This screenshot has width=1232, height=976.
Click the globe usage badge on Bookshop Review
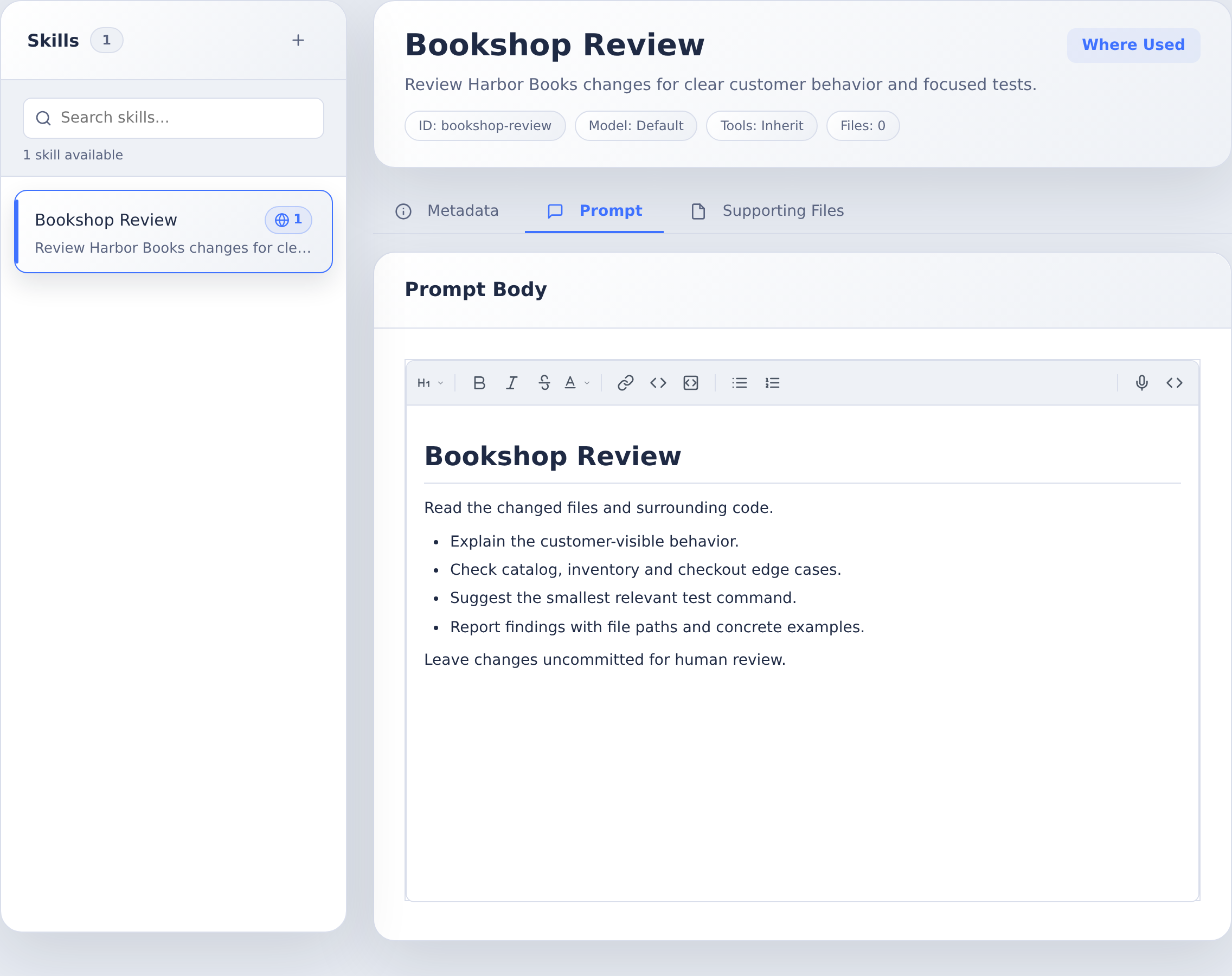(x=288, y=220)
